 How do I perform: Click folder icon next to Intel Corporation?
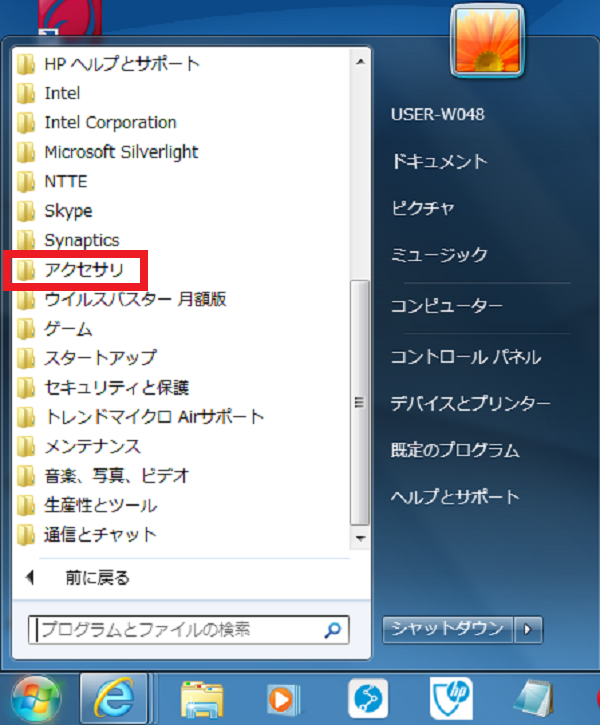pyautogui.click(x=26, y=123)
